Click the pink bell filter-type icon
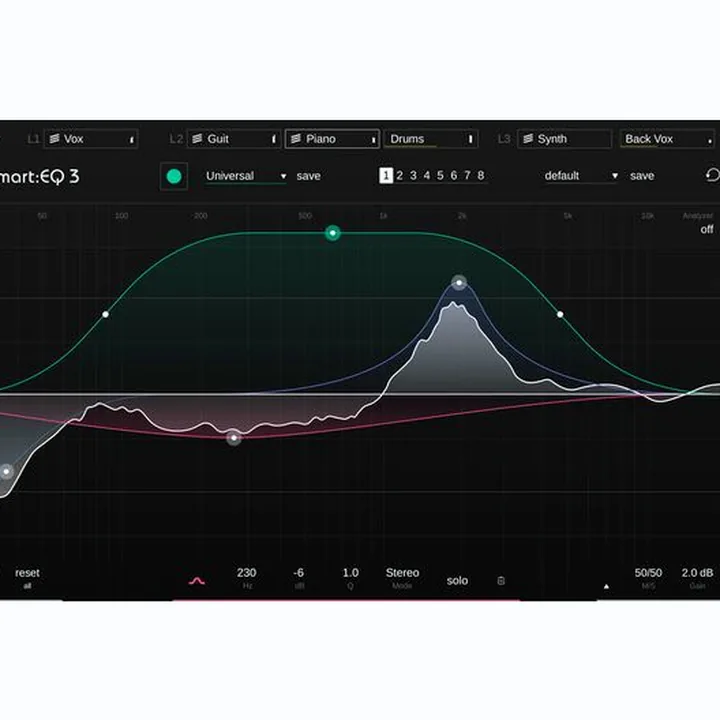The height and width of the screenshot is (720, 720). [x=197, y=581]
